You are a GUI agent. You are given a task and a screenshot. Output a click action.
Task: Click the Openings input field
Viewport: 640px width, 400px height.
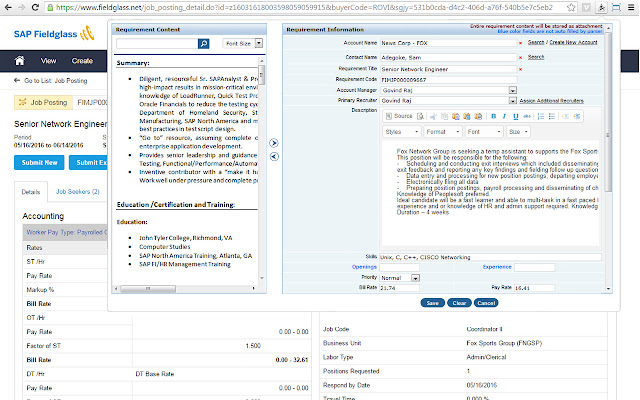click(400, 267)
